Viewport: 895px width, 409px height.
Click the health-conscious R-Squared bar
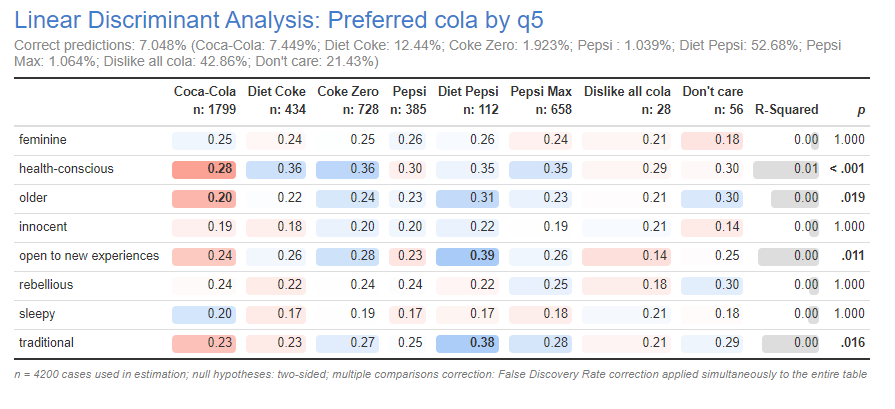click(786, 168)
